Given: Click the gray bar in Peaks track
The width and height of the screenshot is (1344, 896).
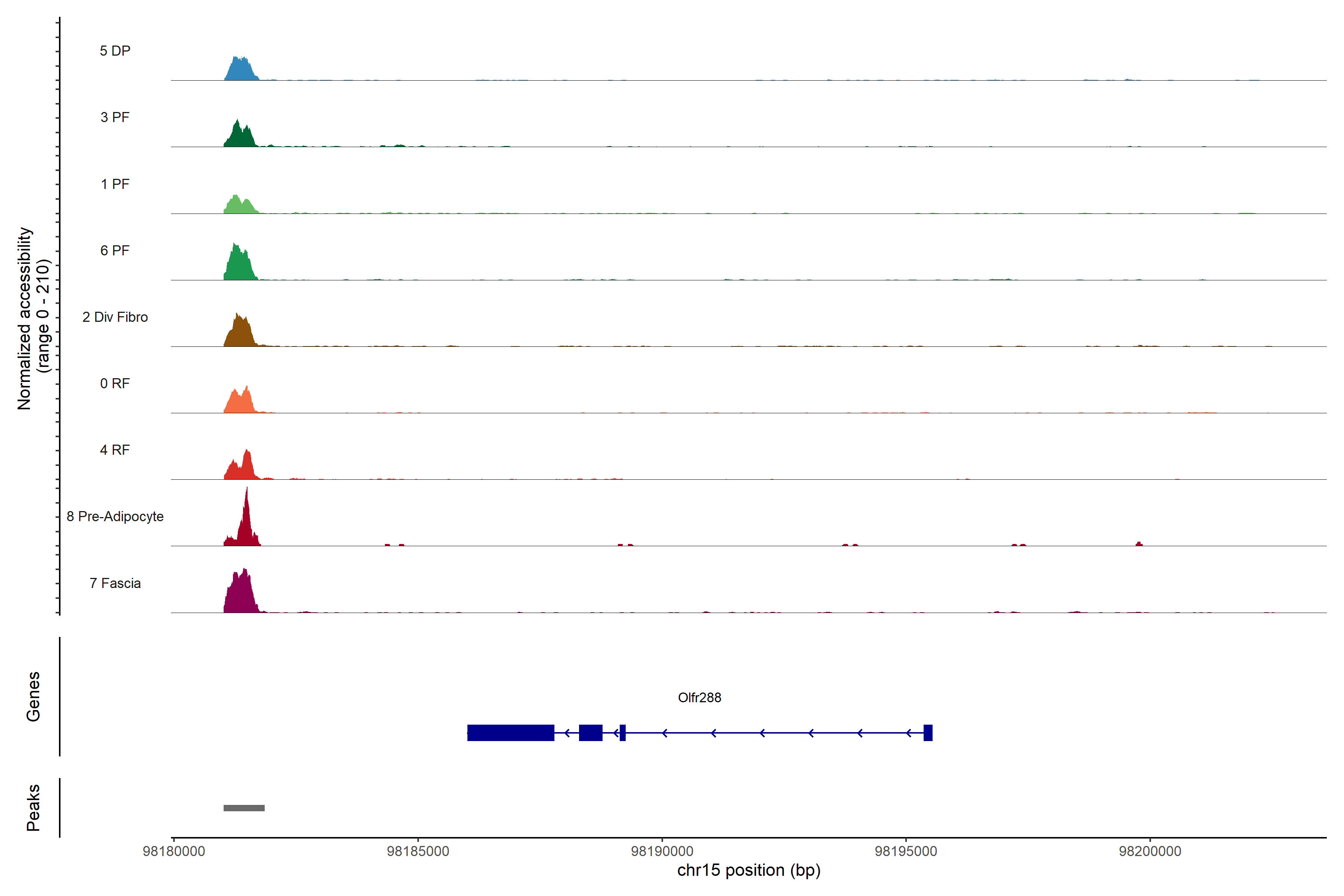Looking at the screenshot, I should [244, 808].
